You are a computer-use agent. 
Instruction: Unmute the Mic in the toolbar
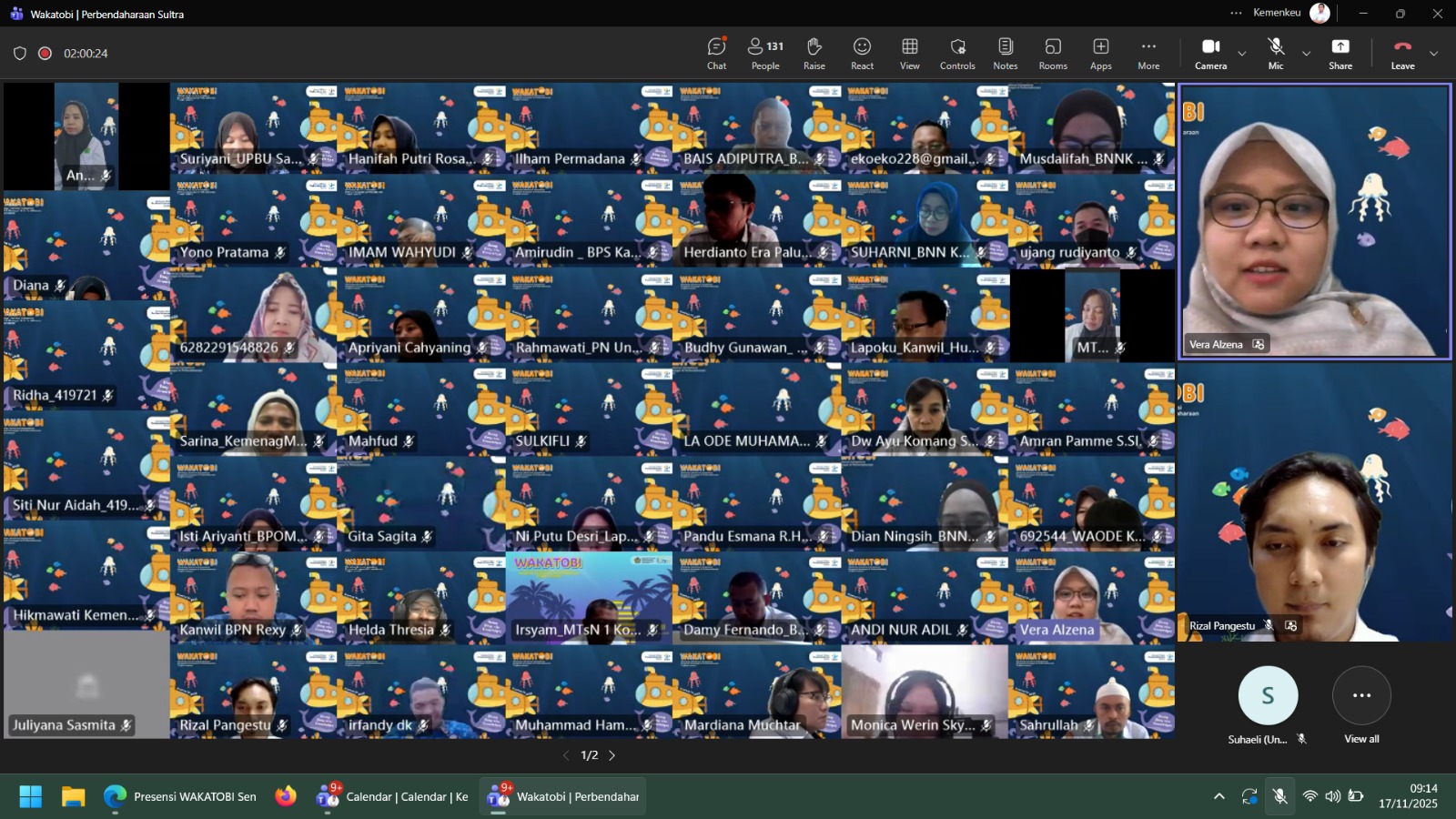coord(1276,53)
